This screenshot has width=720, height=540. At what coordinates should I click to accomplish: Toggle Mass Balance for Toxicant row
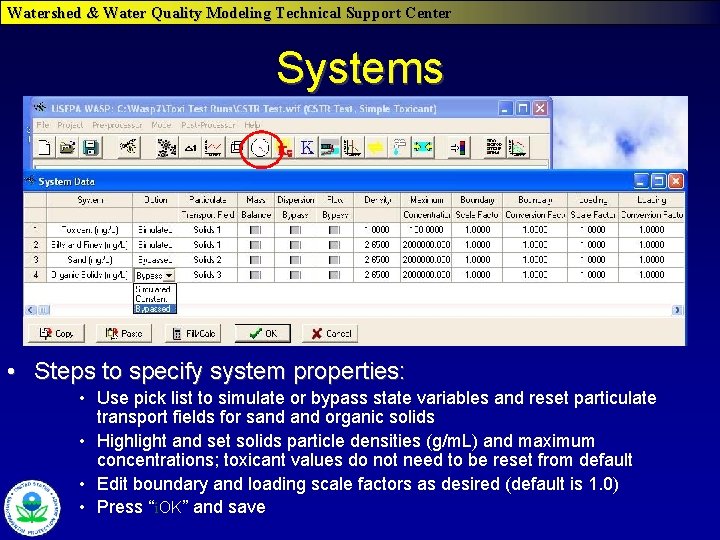pos(255,230)
